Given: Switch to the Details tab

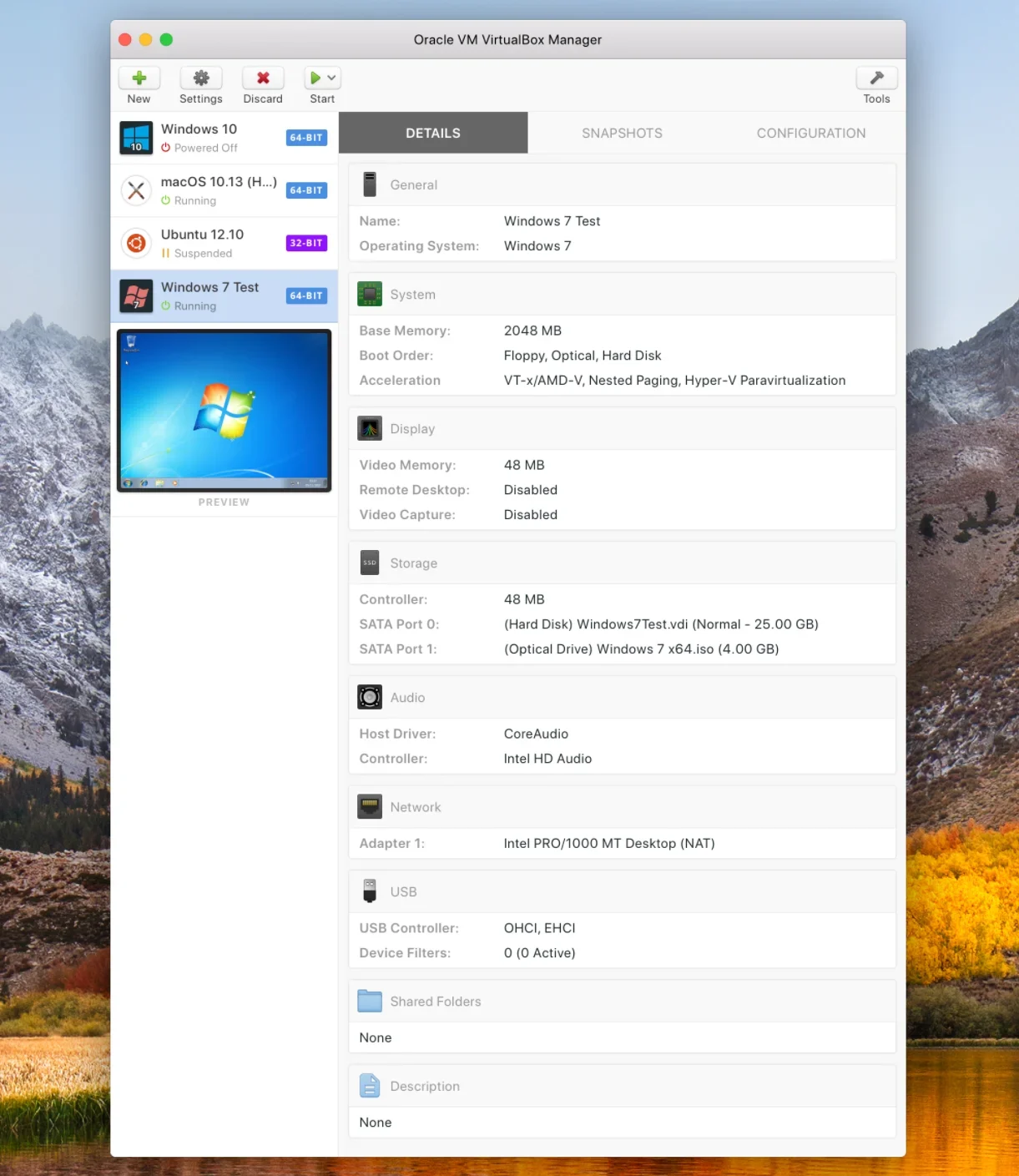Looking at the screenshot, I should click(433, 133).
